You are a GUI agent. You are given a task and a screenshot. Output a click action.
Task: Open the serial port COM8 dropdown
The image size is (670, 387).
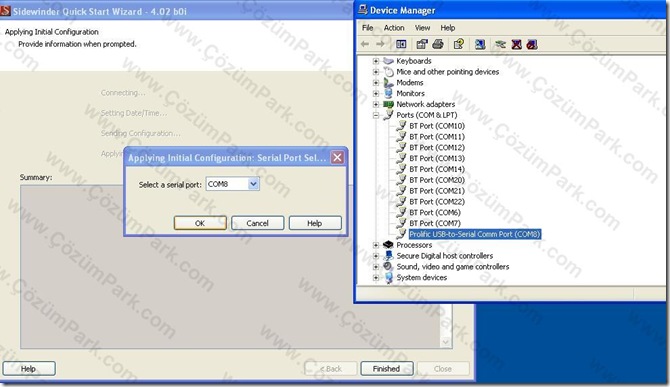pos(253,184)
